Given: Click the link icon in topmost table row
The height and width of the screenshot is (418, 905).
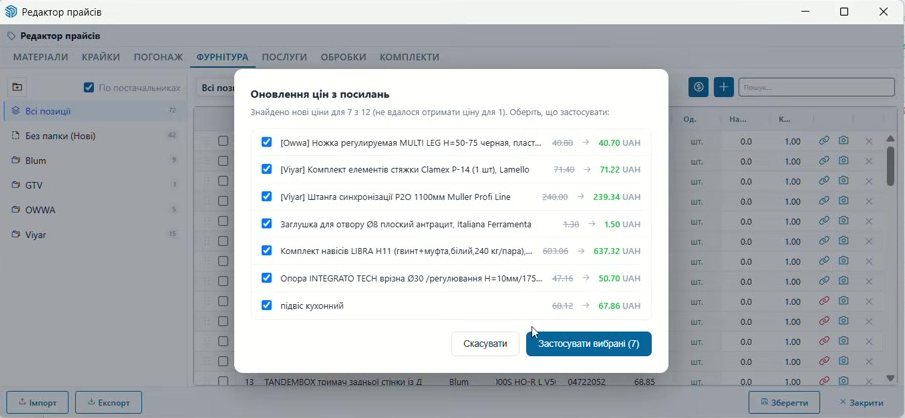Looking at the screenshot, I should tap(824, 141).
